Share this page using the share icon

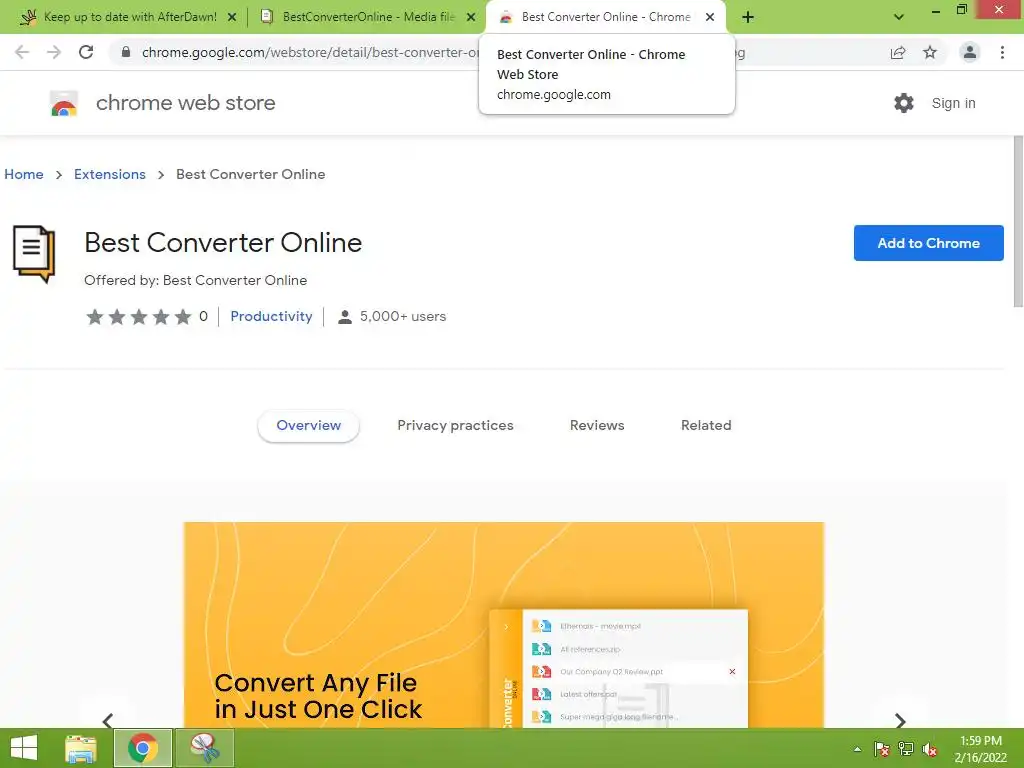click(898, 52)
